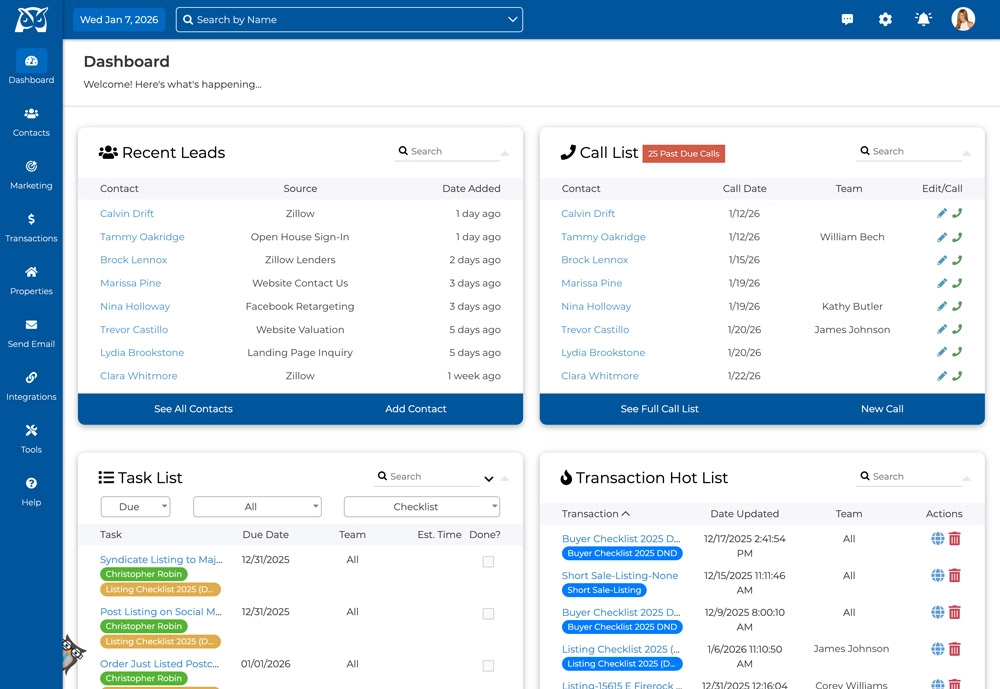Viewport: 1000px width, 689px height.
Task: Open the globe icon for Buyer Checklist 2025
Action: [x=937, y=538]
